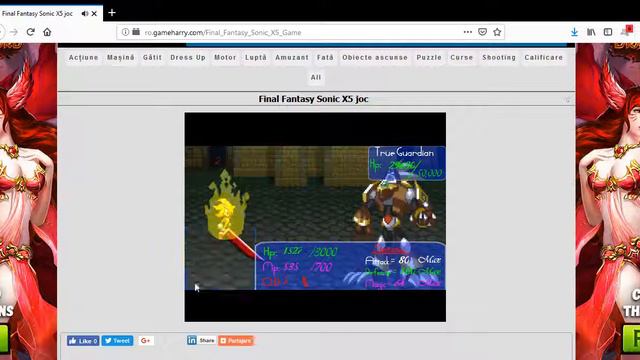Close the Final Fantasy Sonic X5 tab

(x=94, y=13)
